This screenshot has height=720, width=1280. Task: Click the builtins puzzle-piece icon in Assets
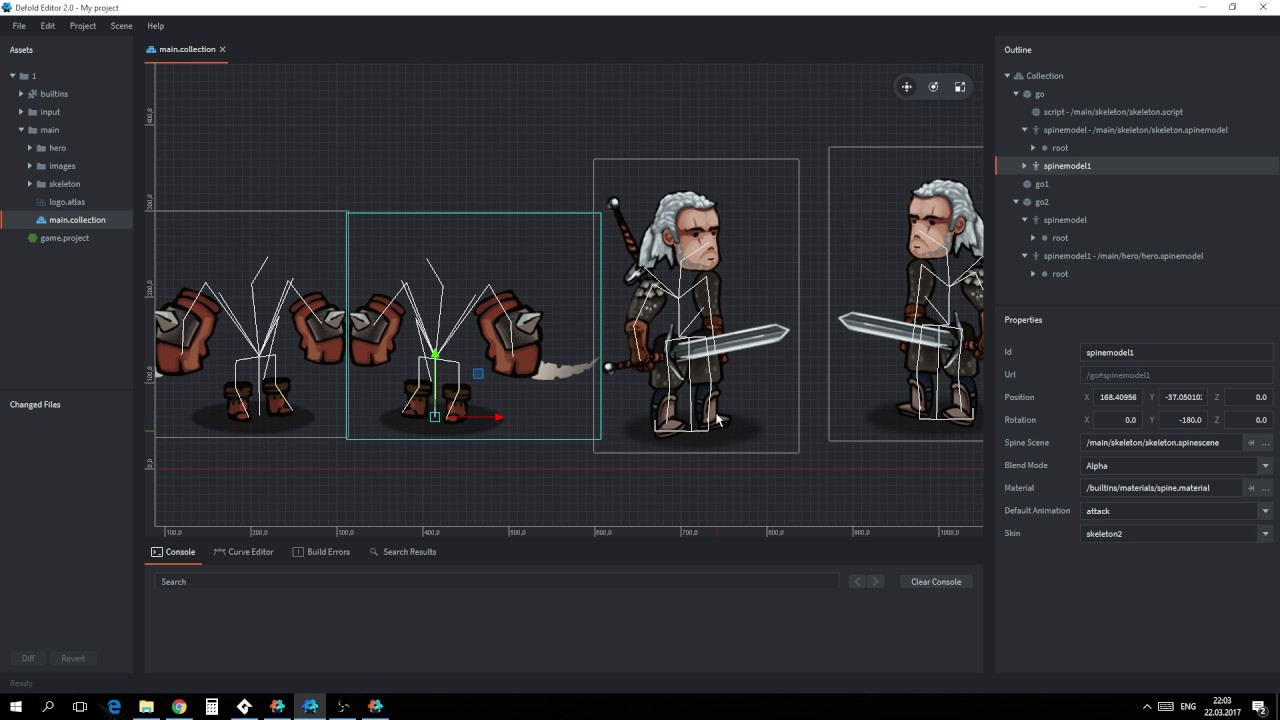[x=32, y=94]
